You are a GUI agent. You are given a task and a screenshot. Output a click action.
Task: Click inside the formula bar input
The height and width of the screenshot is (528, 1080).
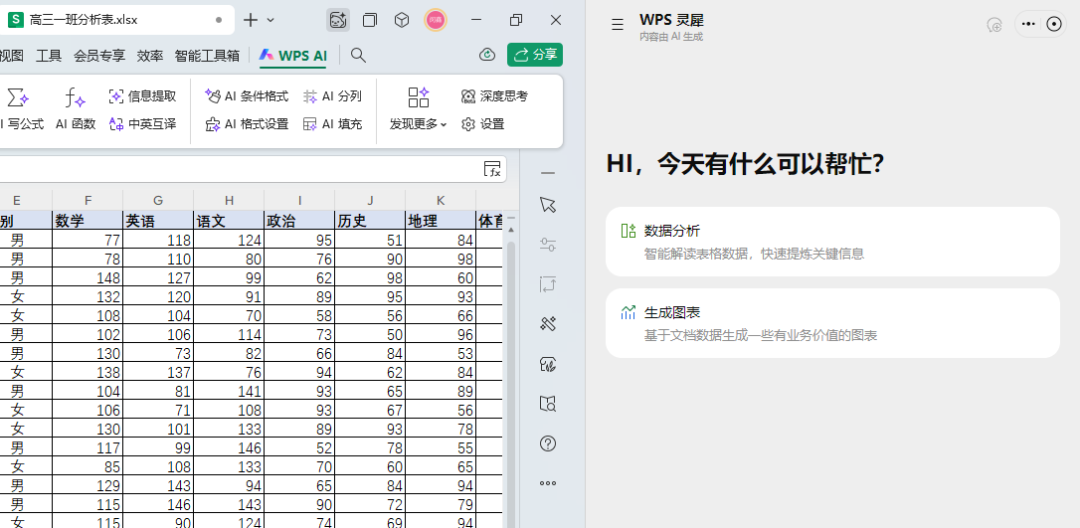241,169
